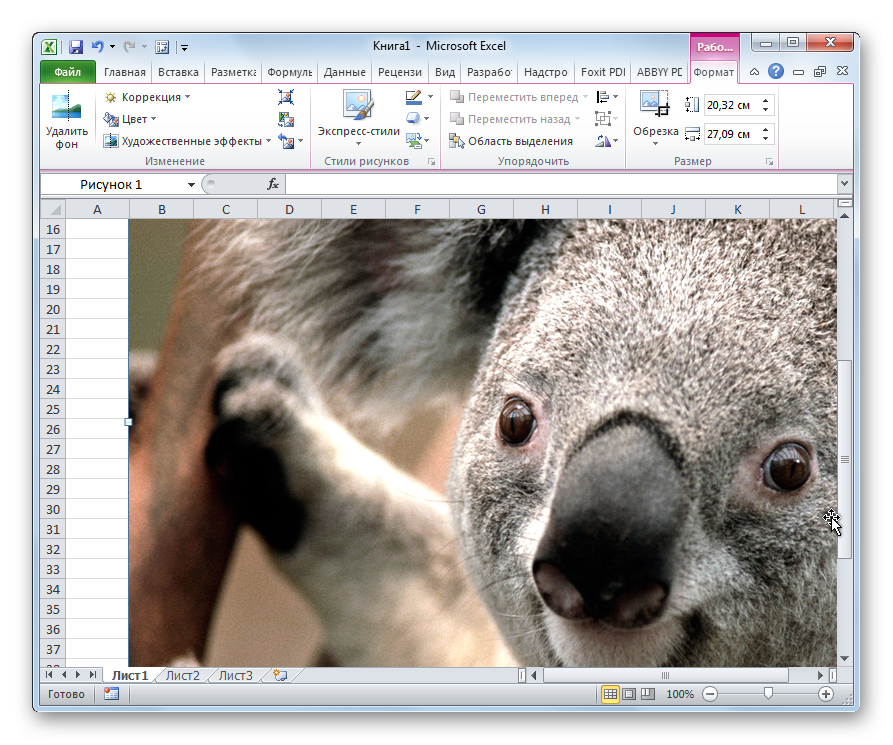Click the picture height input field
The width and height of the screenshot is (893, 745).
731,105
